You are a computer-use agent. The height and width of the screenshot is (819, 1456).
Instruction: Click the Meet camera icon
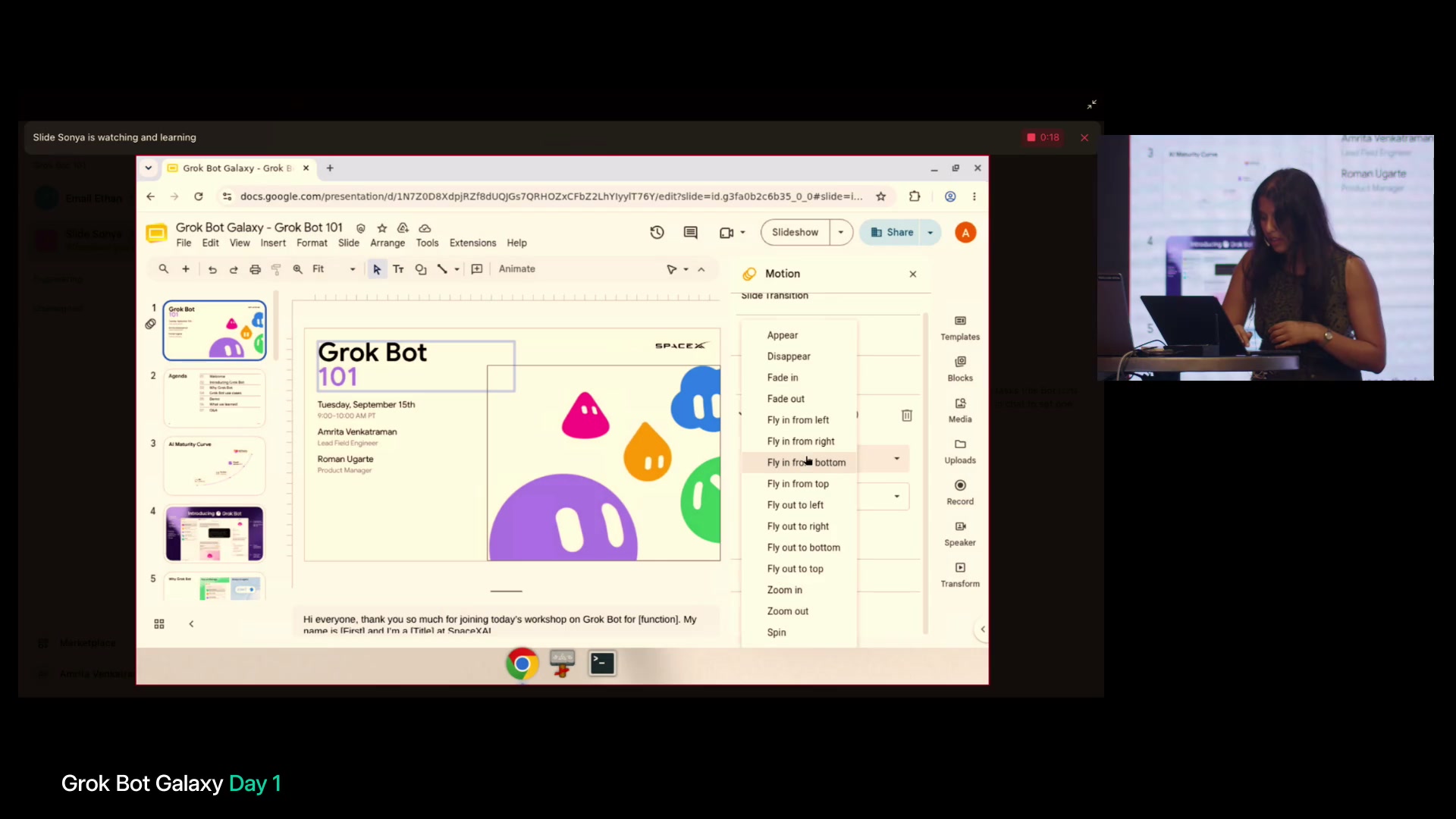point(726,233)
